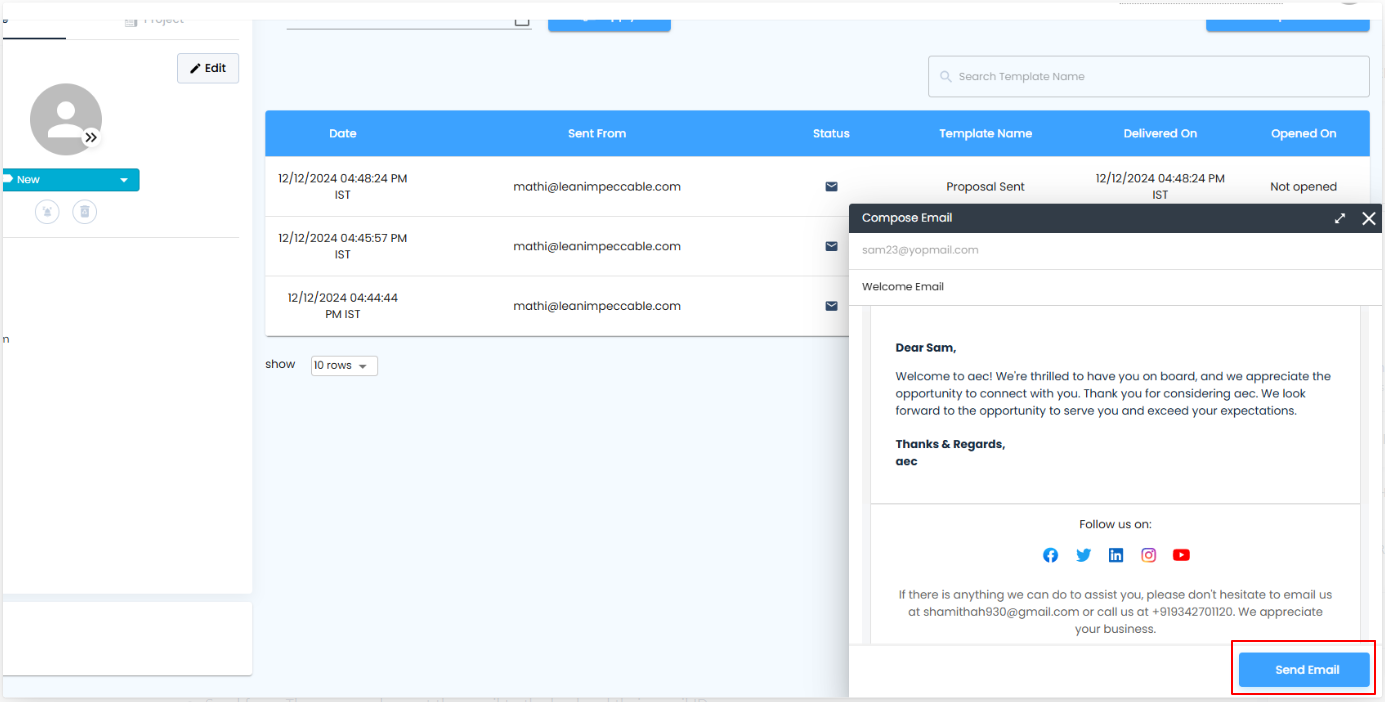Select the date 12/12/2024 04:48:24 PM cell
Screen dimensions: 1385x702
coord(343,186)
